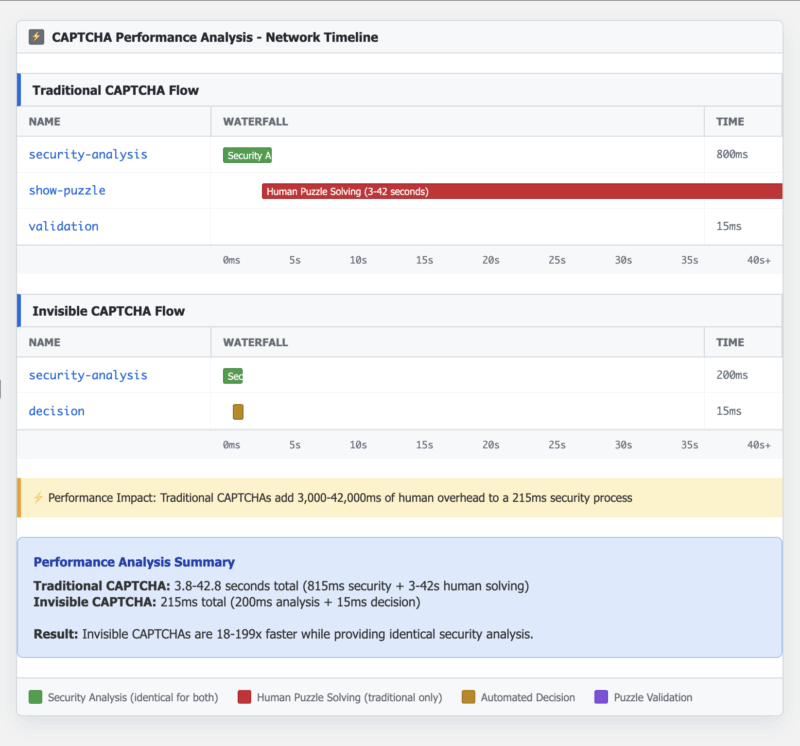Screen dimensions: 800x746
Task: Click the Performance Analysis Summary heading
Action: click(x=134, y=562)
